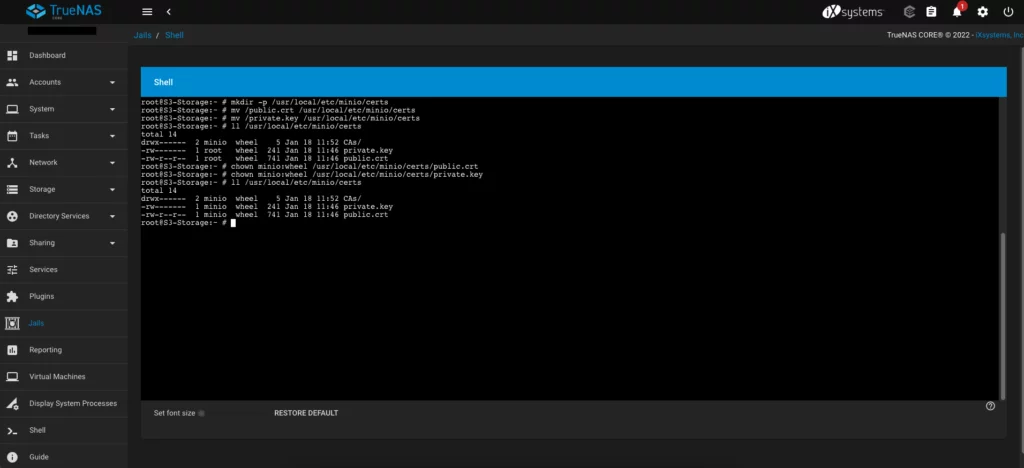Viewport: 1024px width, 468px height.
Task: Open the task manager clipboard icon
Action: pos(931,11)
